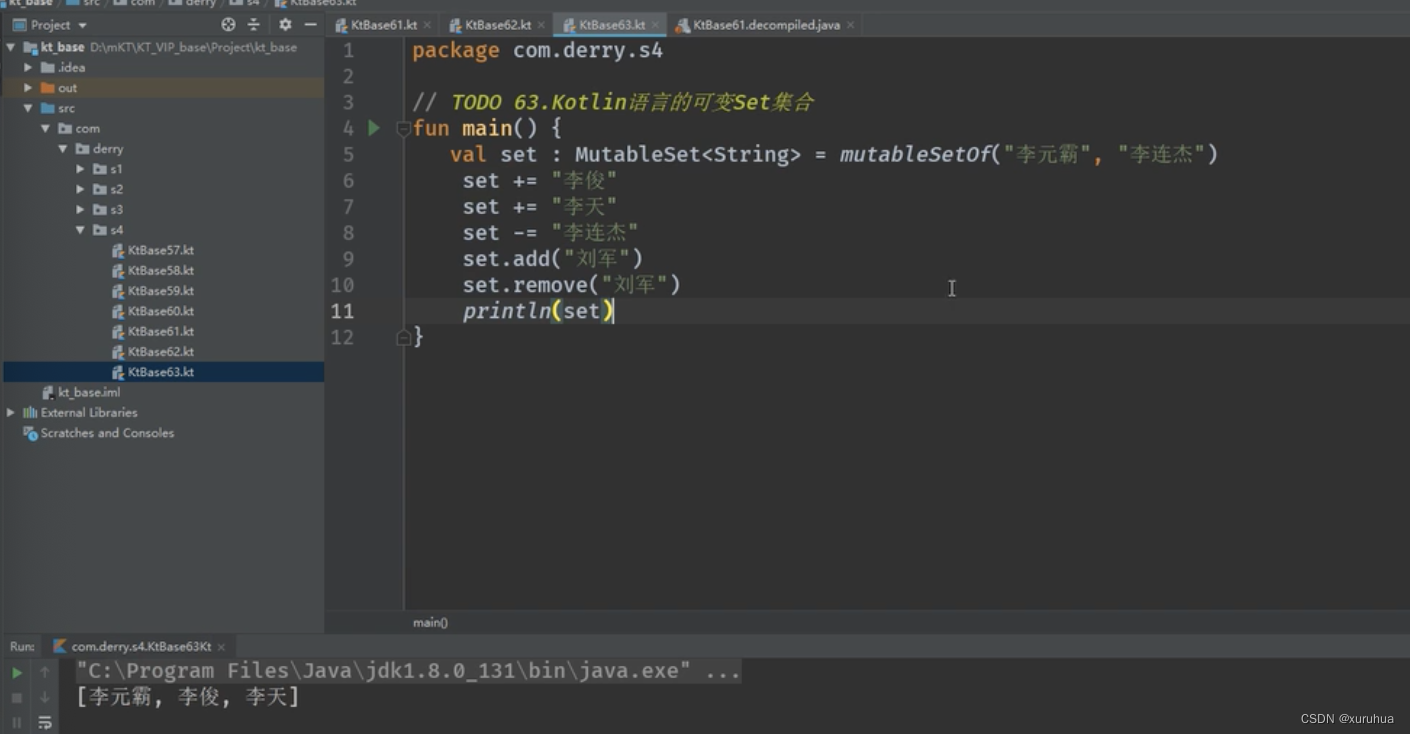
Task: Close the KtBase61.decompiled.java tab
Action: pyautogui.click(x=851, y=25)
